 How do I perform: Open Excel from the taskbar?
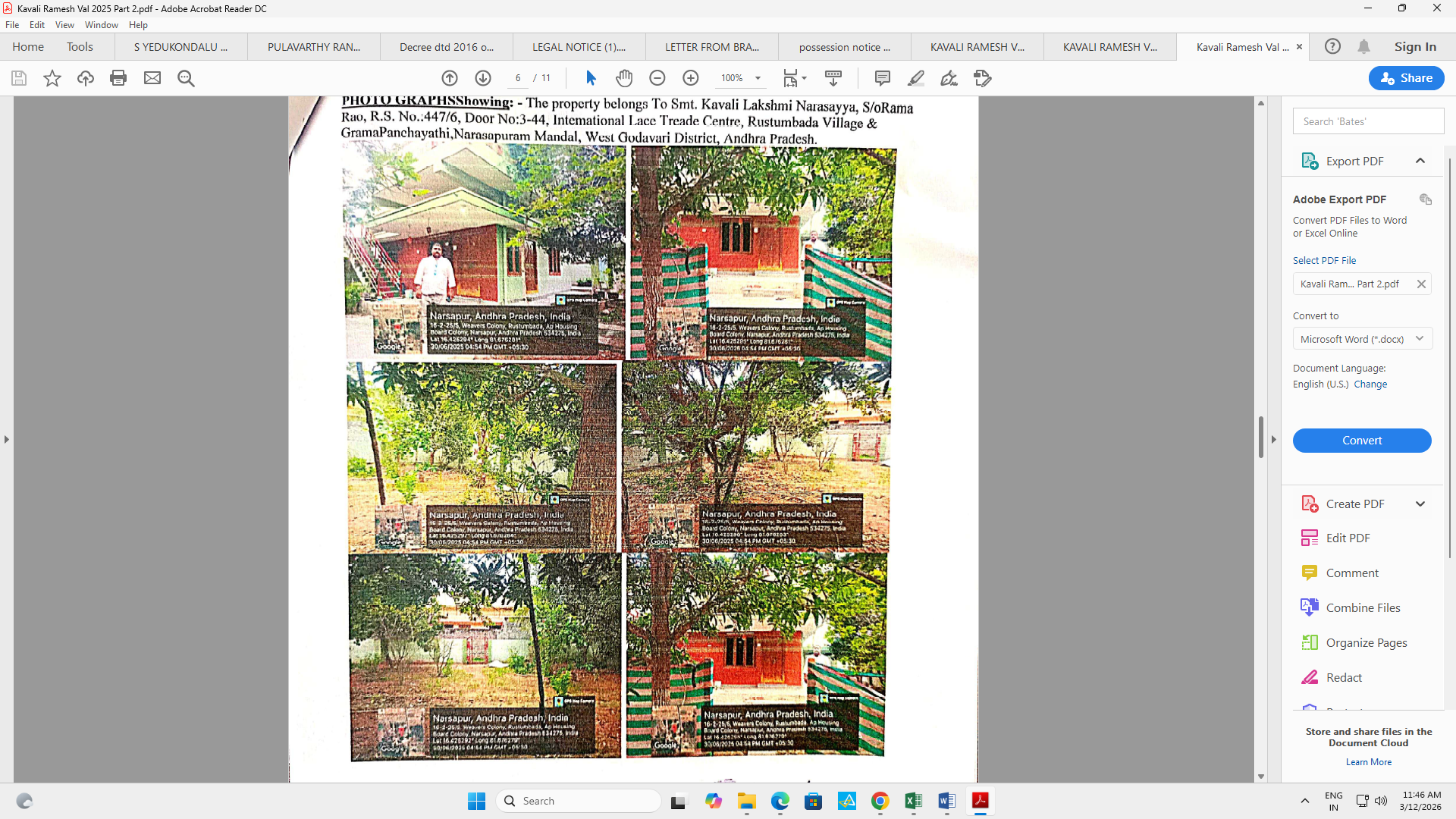pos(913,801)
